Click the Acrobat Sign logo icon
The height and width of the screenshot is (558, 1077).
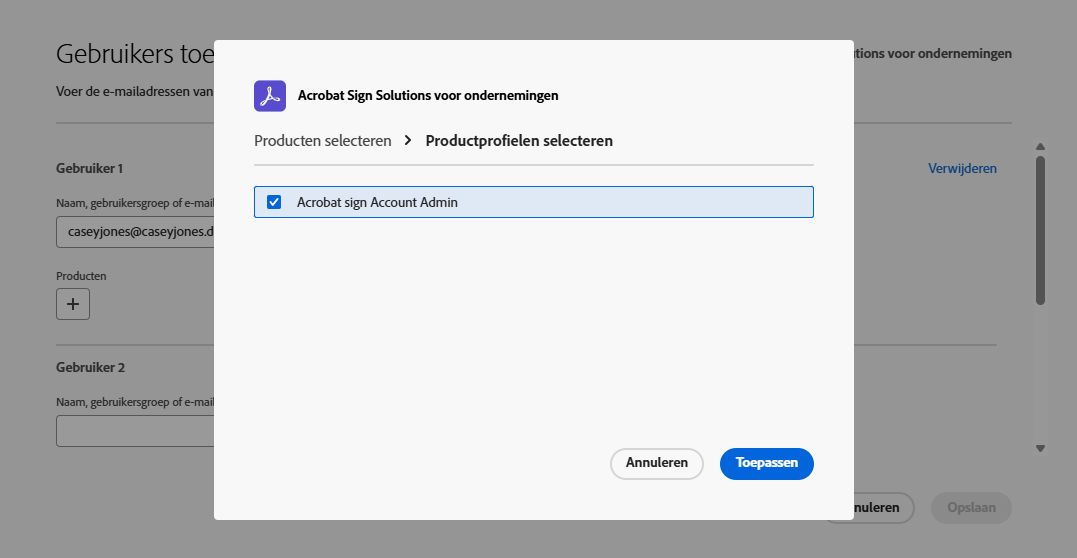click(x=270, y=96)
